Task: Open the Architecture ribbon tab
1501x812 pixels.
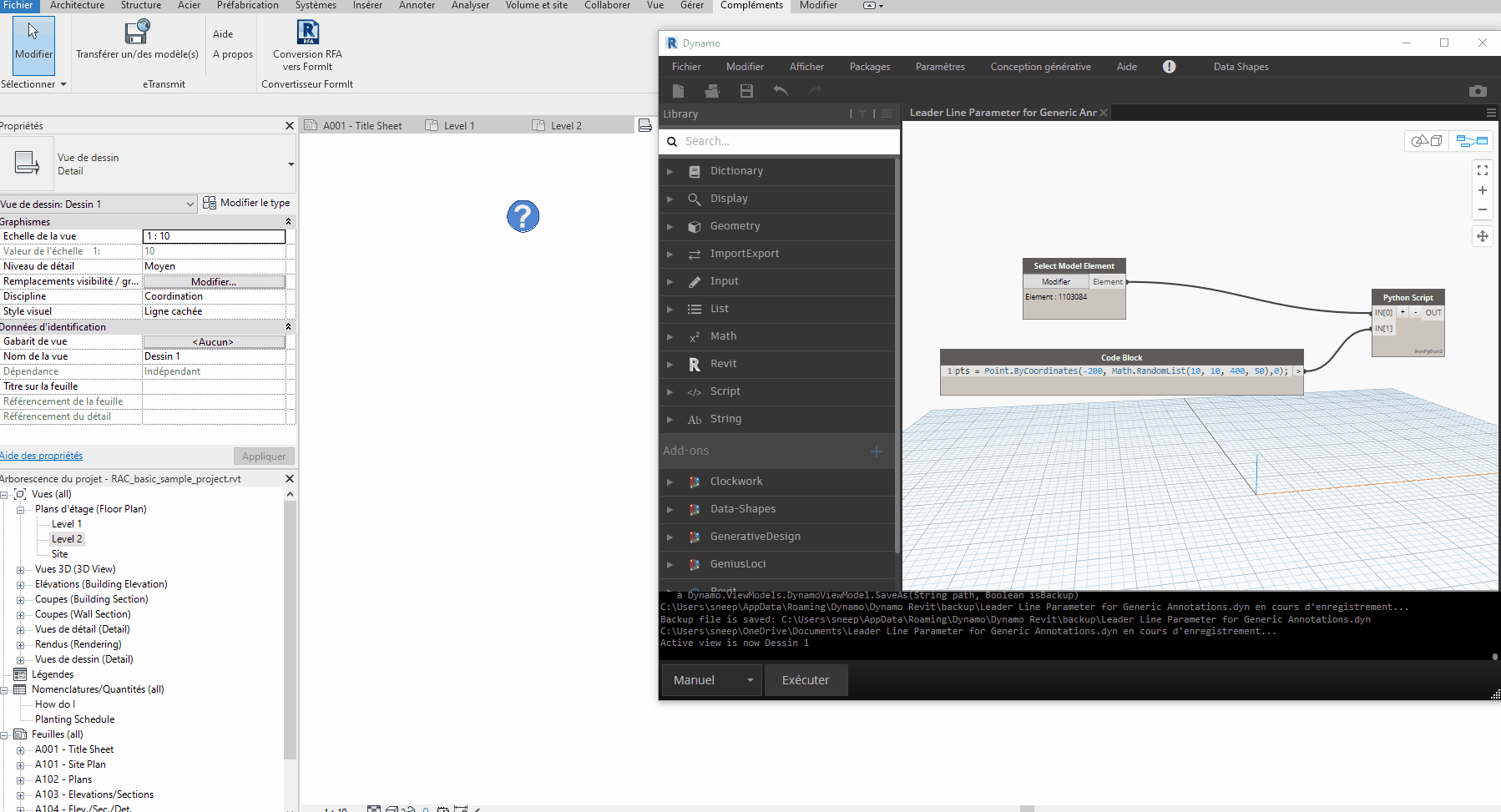Action: pos(78,5)
